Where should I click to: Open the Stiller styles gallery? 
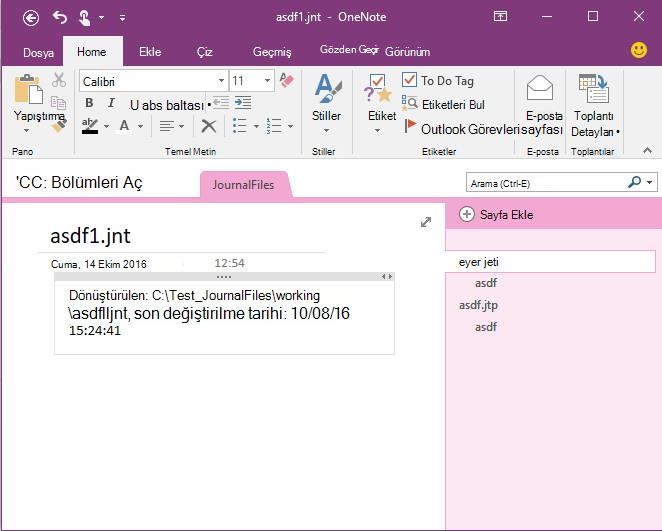327,103
